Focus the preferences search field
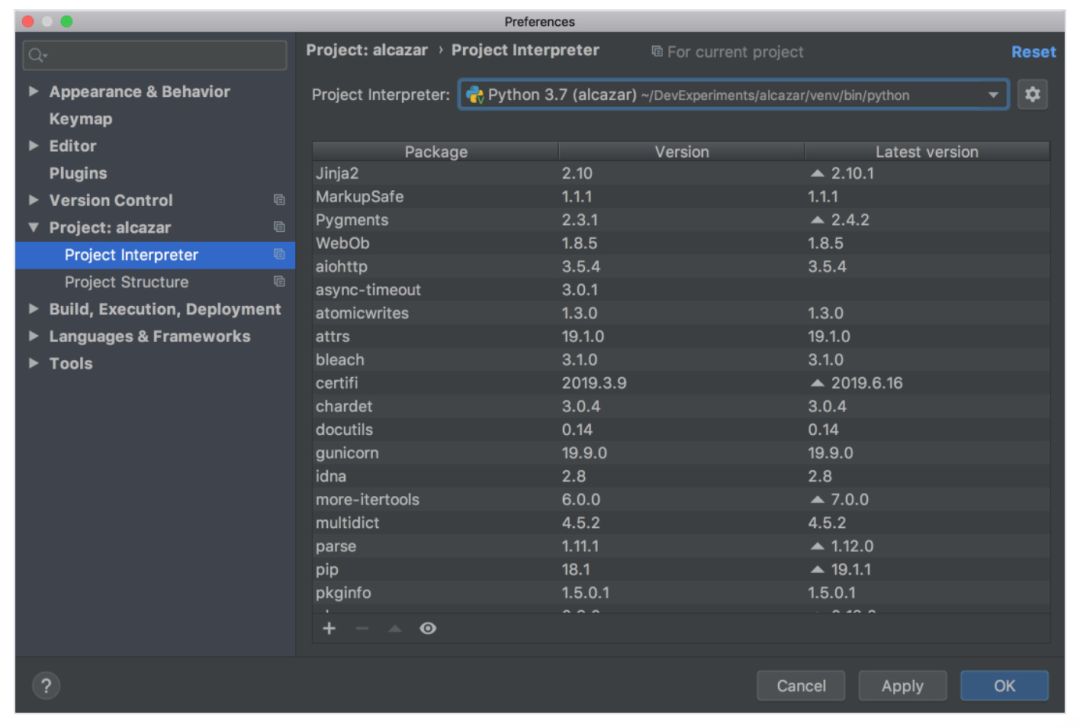The width and height of the screenshot is (1080, 728). point(155,55)
